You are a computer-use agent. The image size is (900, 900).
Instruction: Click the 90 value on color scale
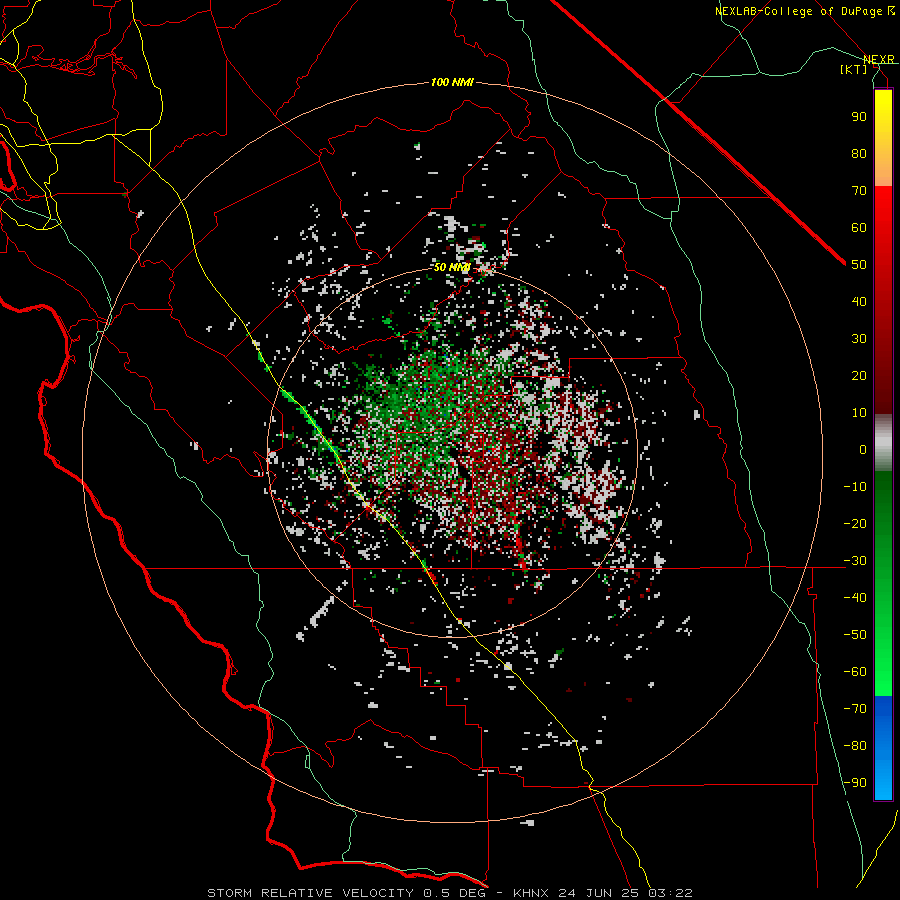point(859,117)
